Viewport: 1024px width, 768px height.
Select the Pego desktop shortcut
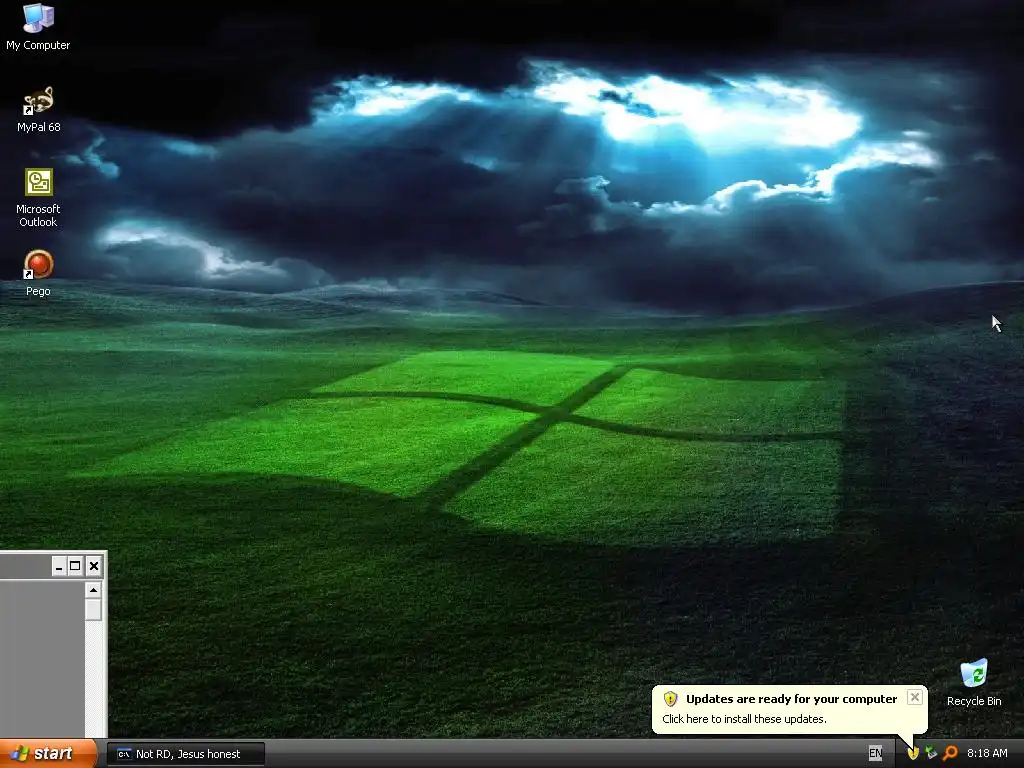tap(38, 274)
